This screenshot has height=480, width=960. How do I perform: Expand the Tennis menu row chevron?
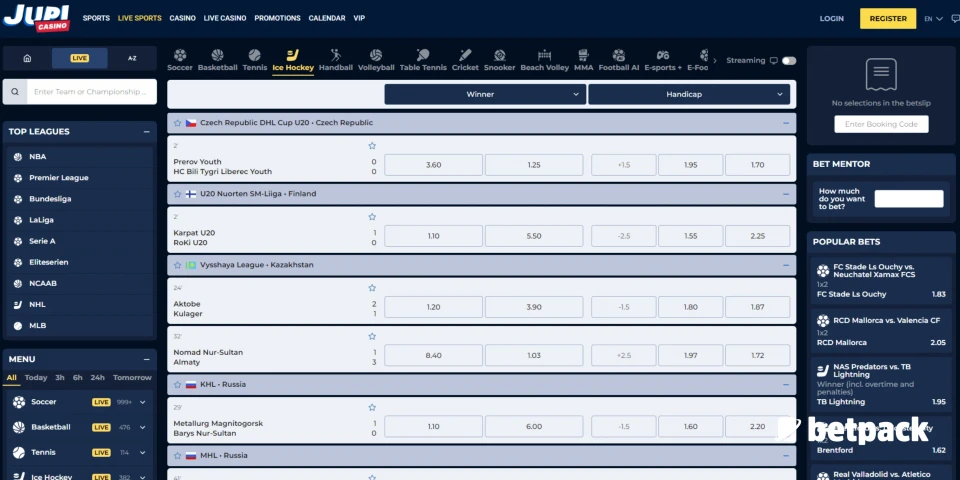point(143,453)
